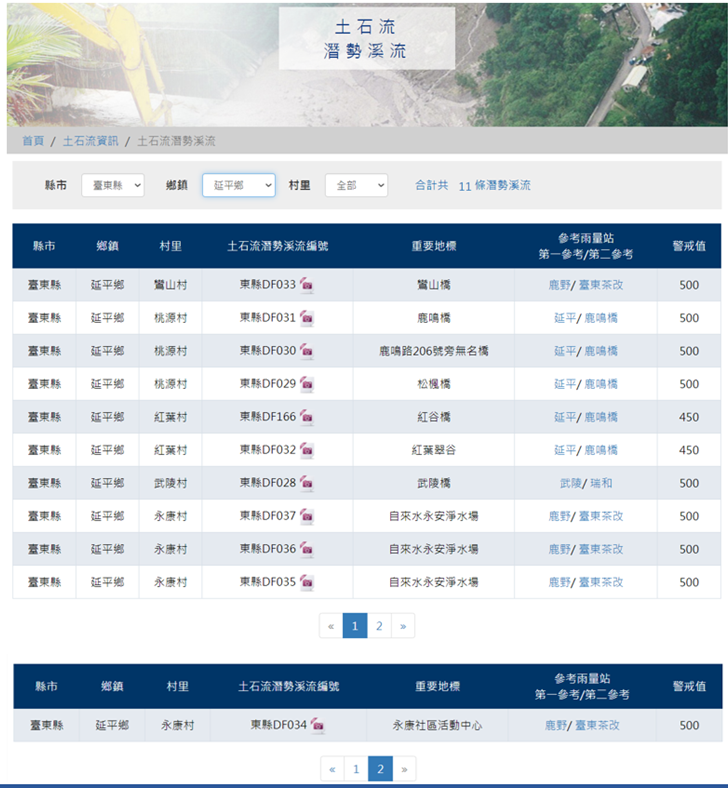
Task: Open photo icon for 東縣DF037
Action: coord(307,516)
